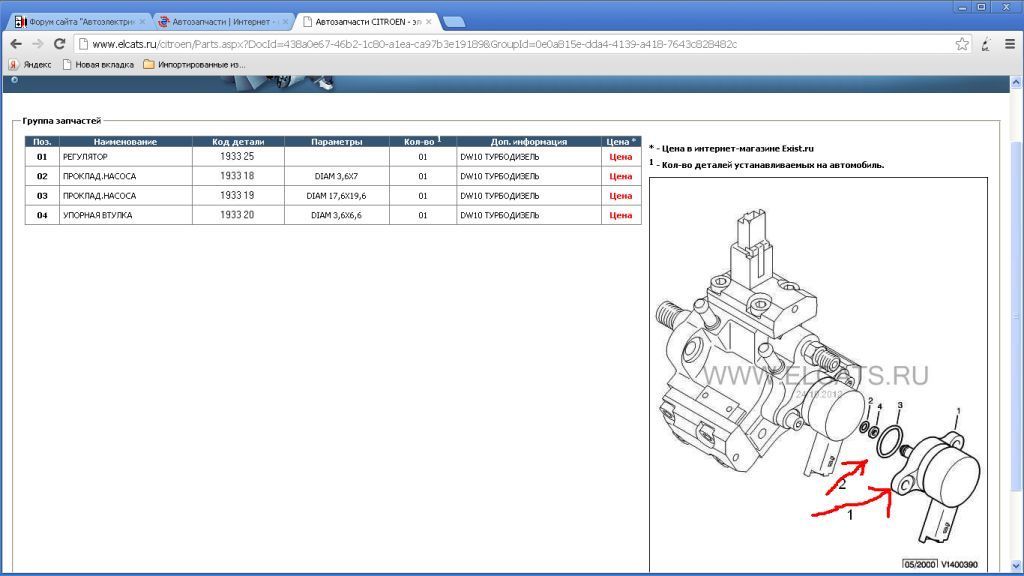The width and height of the screenshot is (1024, 576).
Task: Open a new browser tab
Action: [454, 22]
